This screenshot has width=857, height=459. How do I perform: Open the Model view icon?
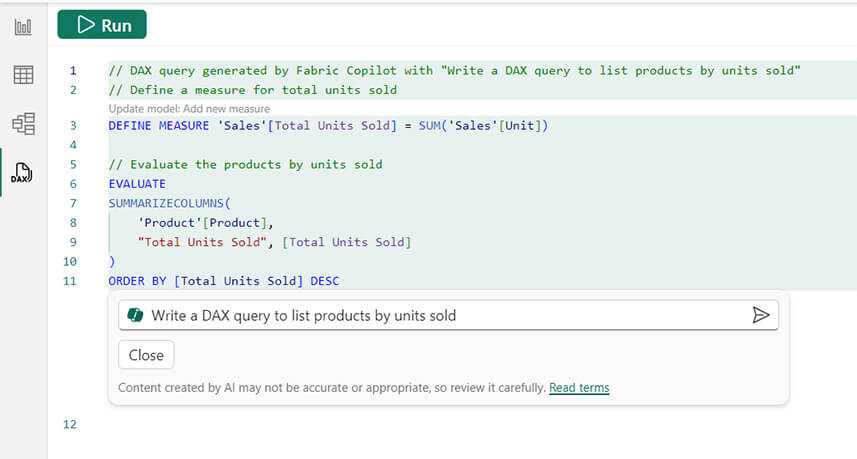click(x=24, y=123)
